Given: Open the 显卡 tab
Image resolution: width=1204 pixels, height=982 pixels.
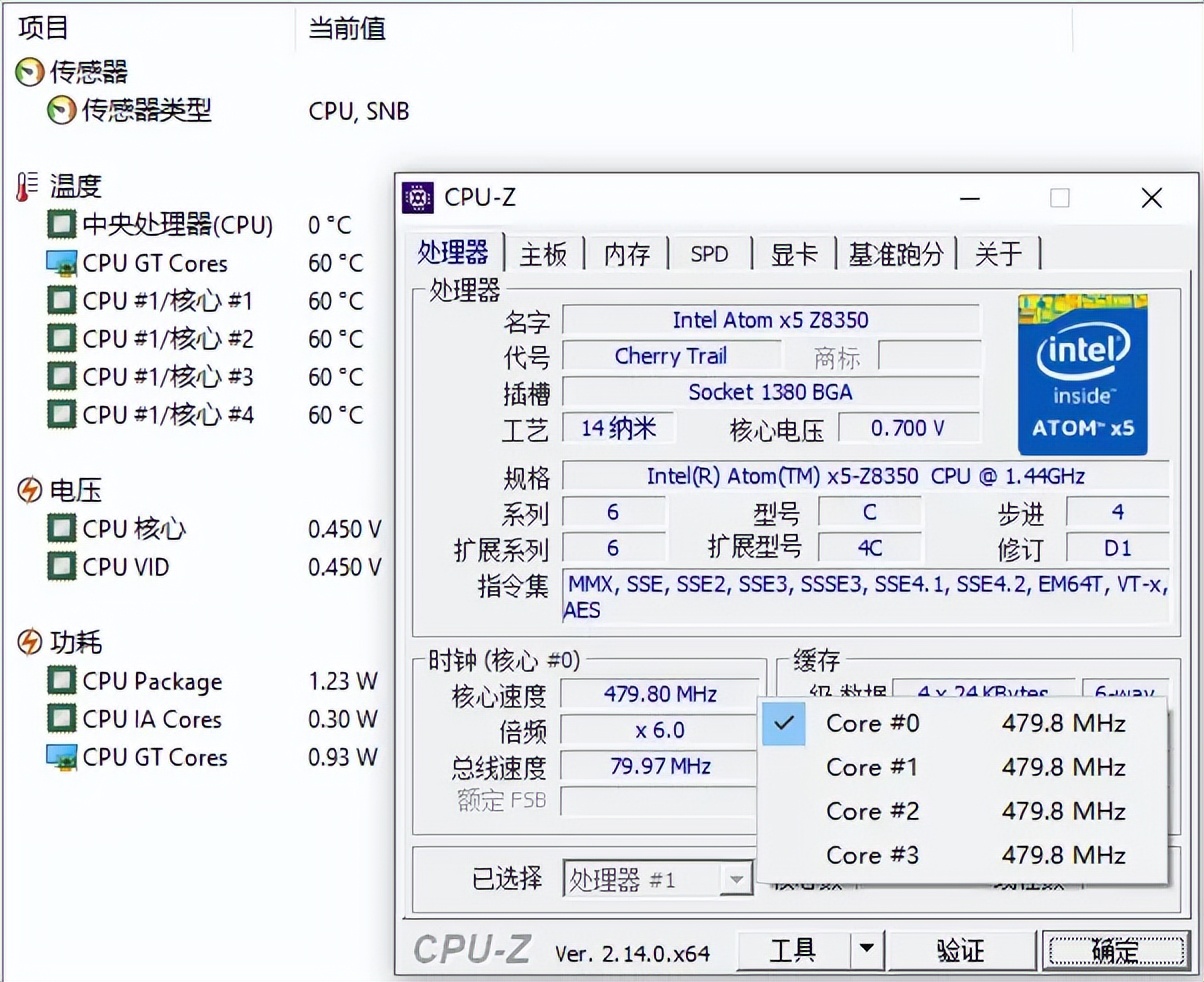Looking at the screenshot, I should tap(795, 254).
